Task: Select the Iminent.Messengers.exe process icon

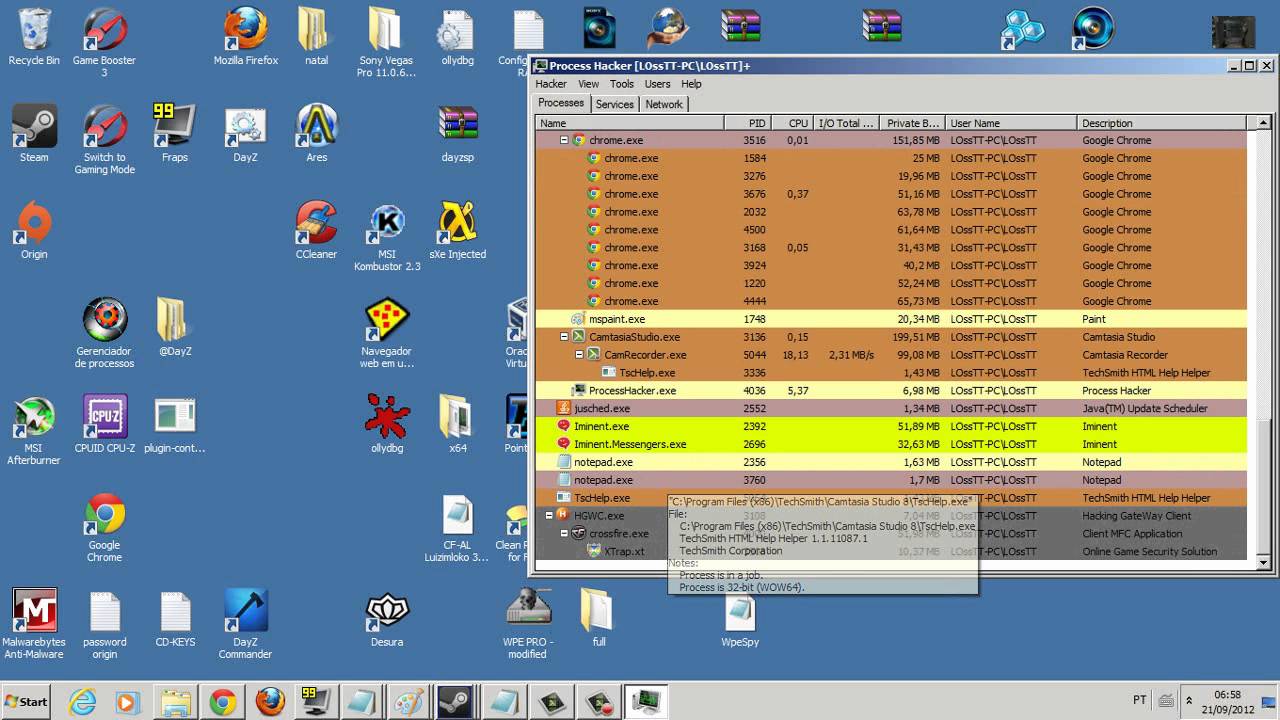Action: [x=564, y=444]
